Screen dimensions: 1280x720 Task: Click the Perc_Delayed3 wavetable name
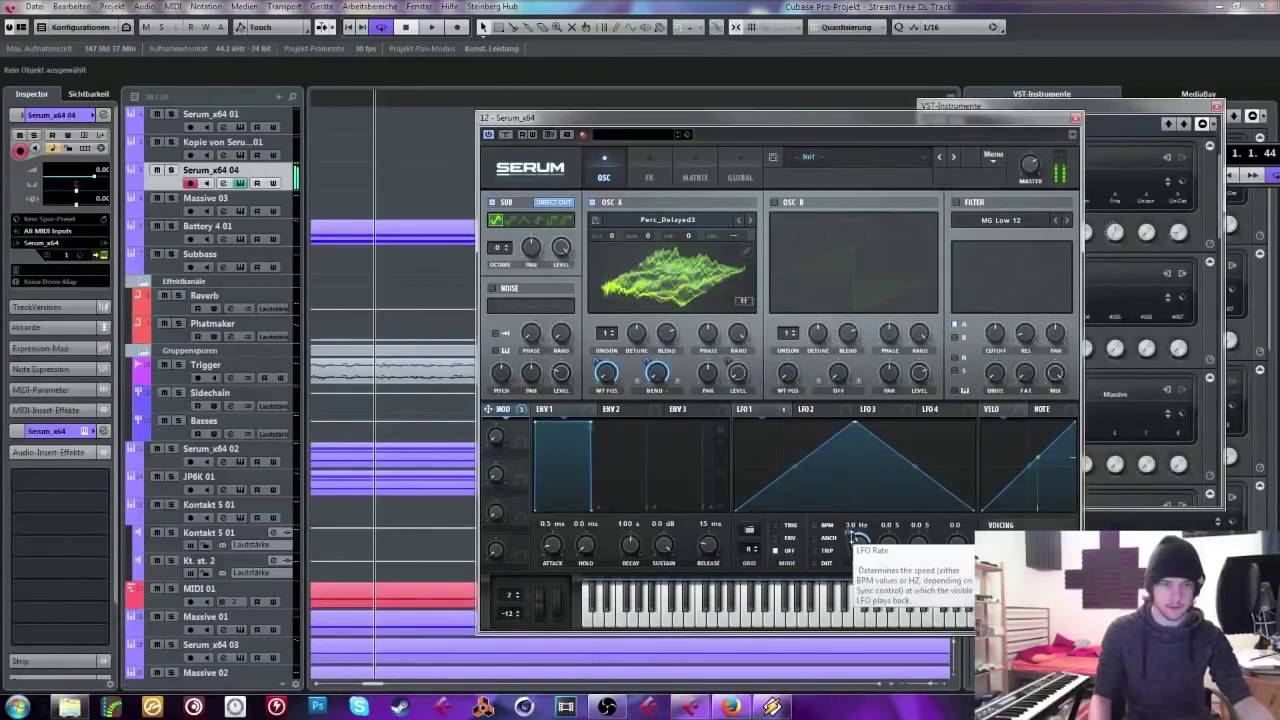click(x=667, y=220)
